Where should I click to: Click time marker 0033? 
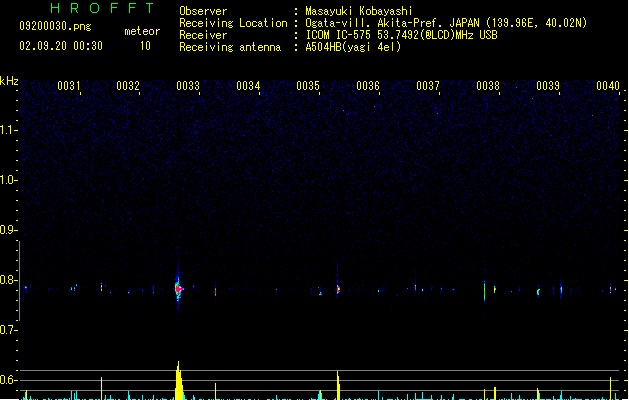(188, 85)
